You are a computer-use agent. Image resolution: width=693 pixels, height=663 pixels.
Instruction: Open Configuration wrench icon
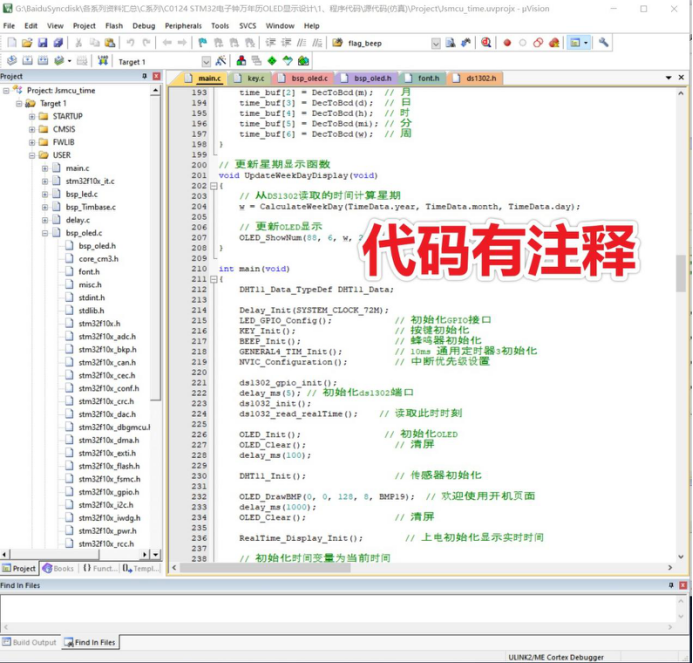pos(603,42)
